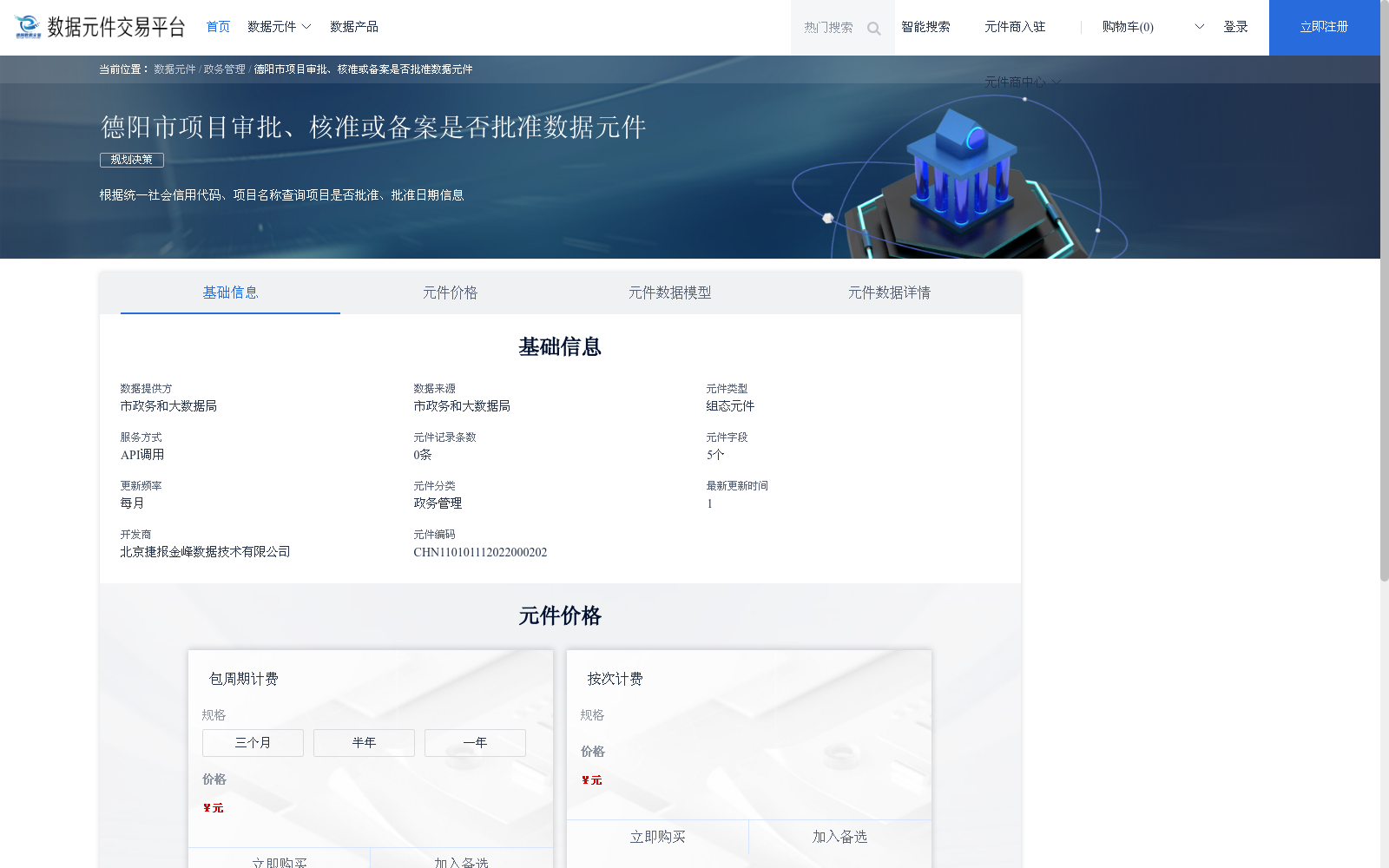Select the 三个月 period option
Image resolution: width=1389 pixels, height=868 pixels.
click(x=253, y=743)
